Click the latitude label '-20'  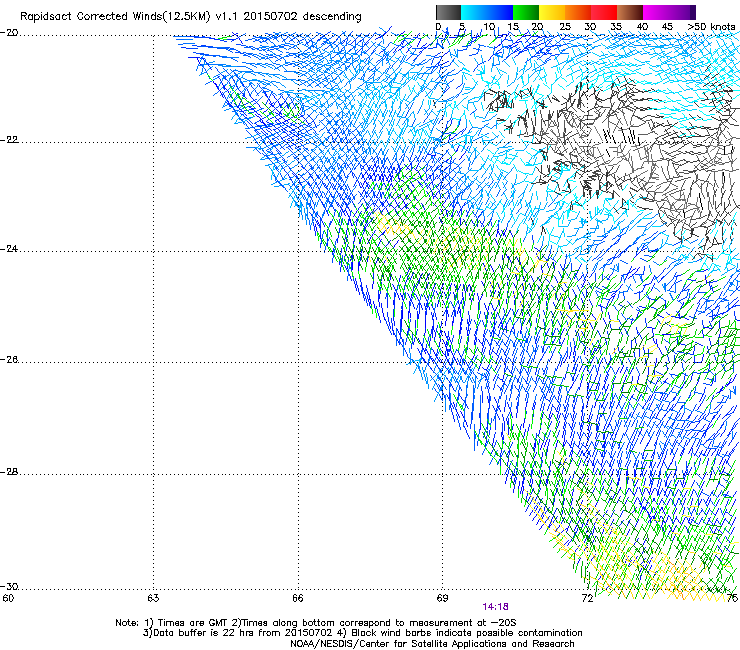(x=9, y=33)
